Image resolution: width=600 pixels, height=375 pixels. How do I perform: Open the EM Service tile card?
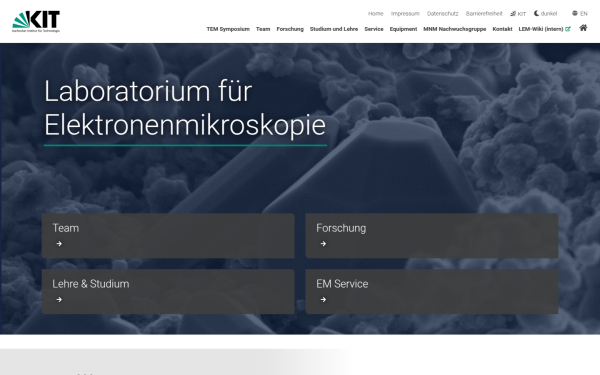(x=432, y=292)
